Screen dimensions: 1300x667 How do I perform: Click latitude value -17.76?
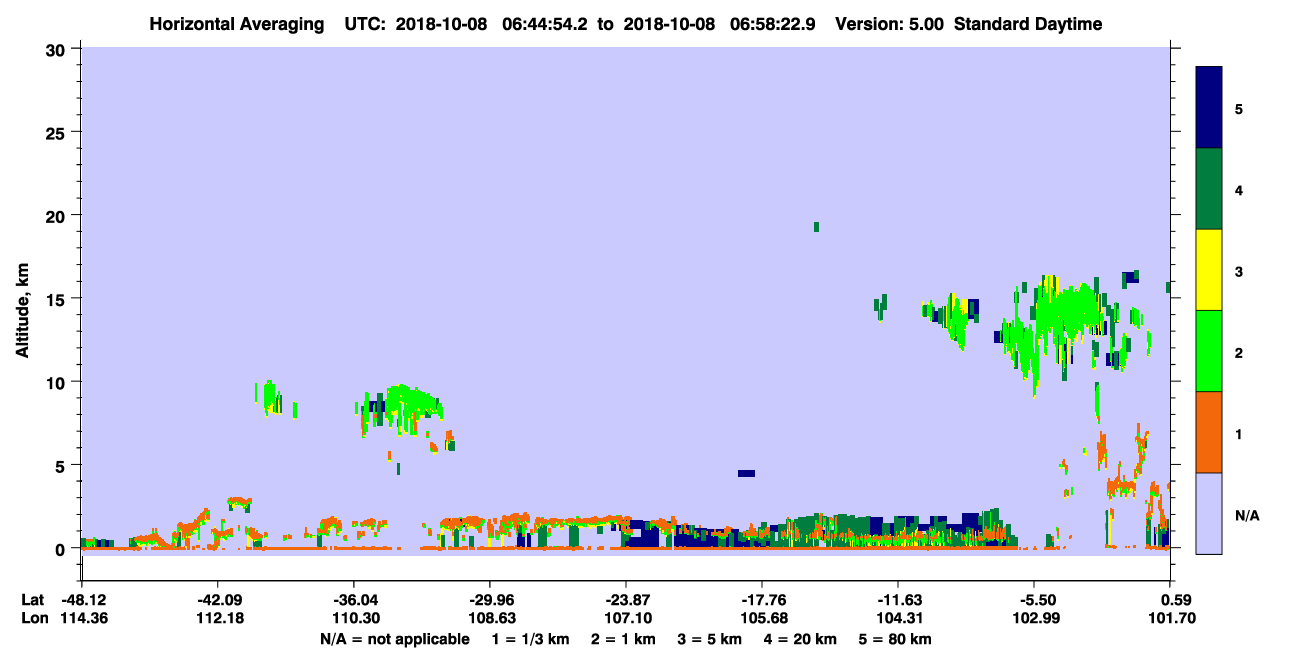[762, 600]
